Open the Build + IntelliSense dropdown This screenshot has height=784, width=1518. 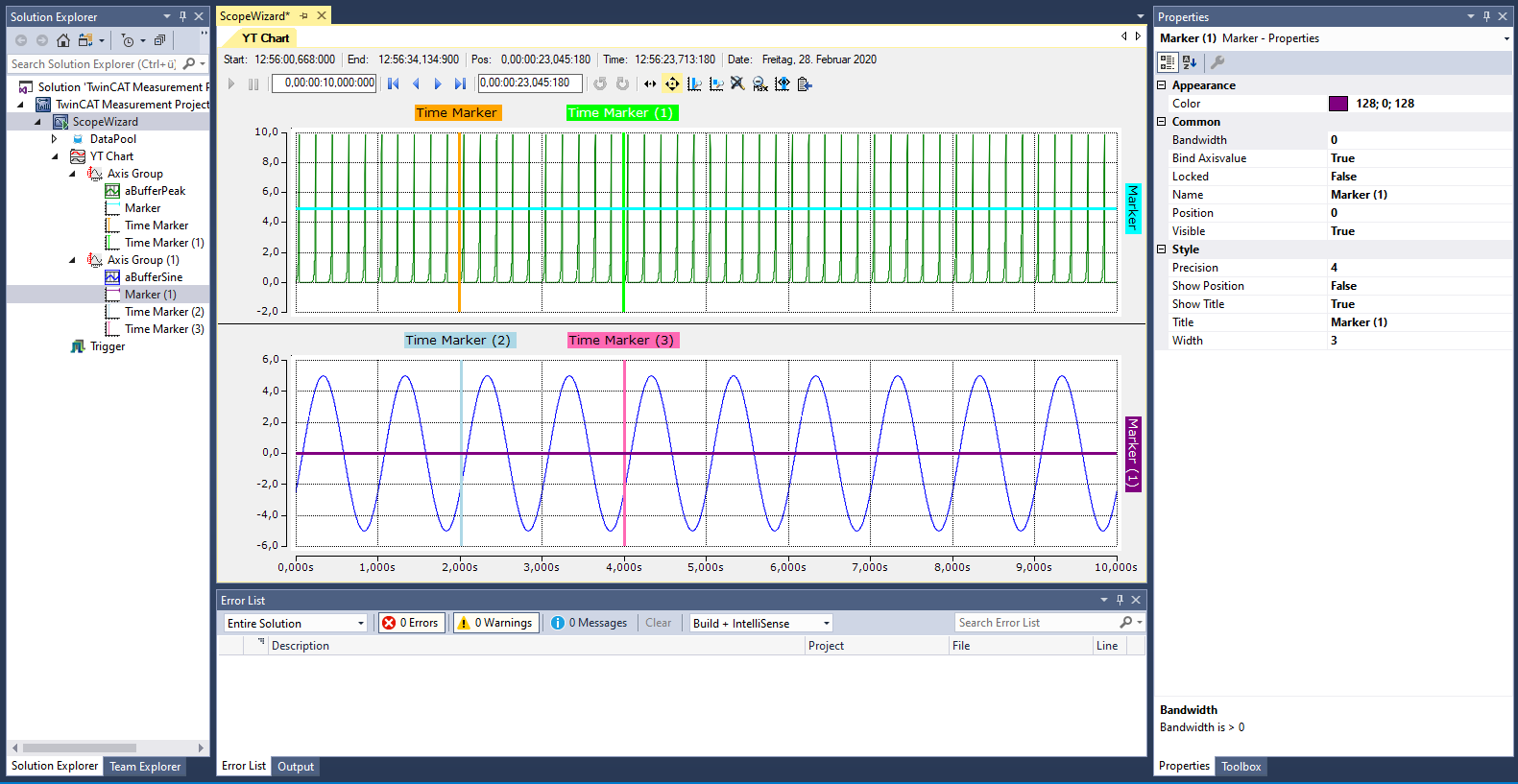point(826,623)
